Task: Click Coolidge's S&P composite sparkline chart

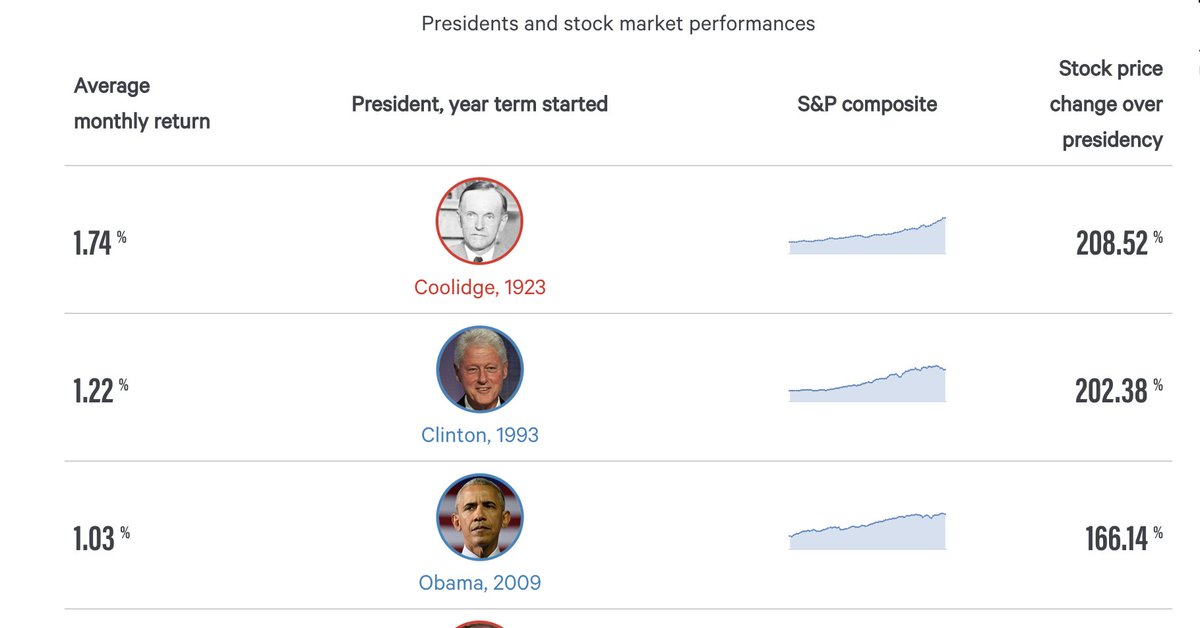Action: (x=867, y=236)
